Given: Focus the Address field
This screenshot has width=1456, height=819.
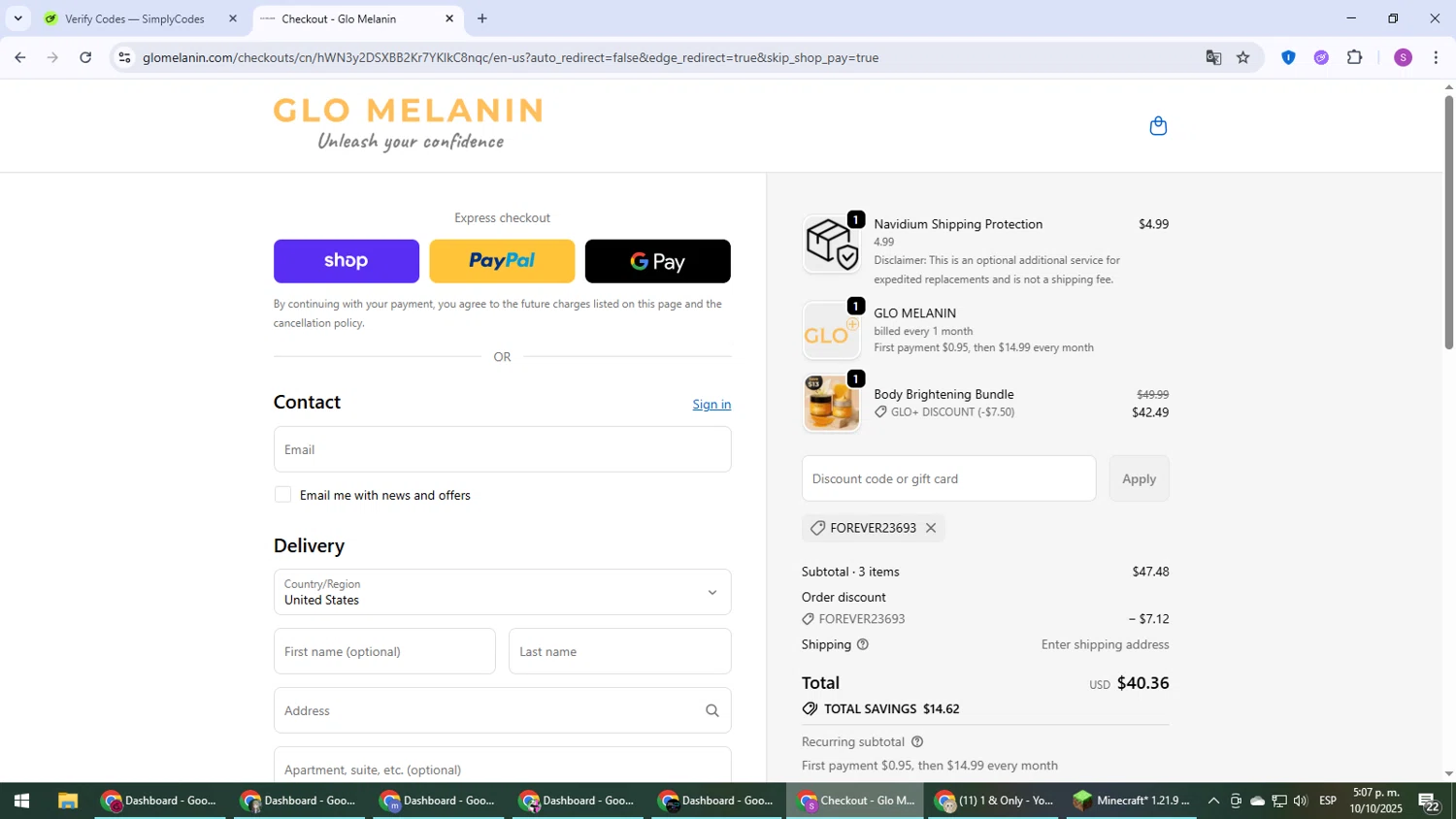Looking at the screenshot, I should coord(503,710).
